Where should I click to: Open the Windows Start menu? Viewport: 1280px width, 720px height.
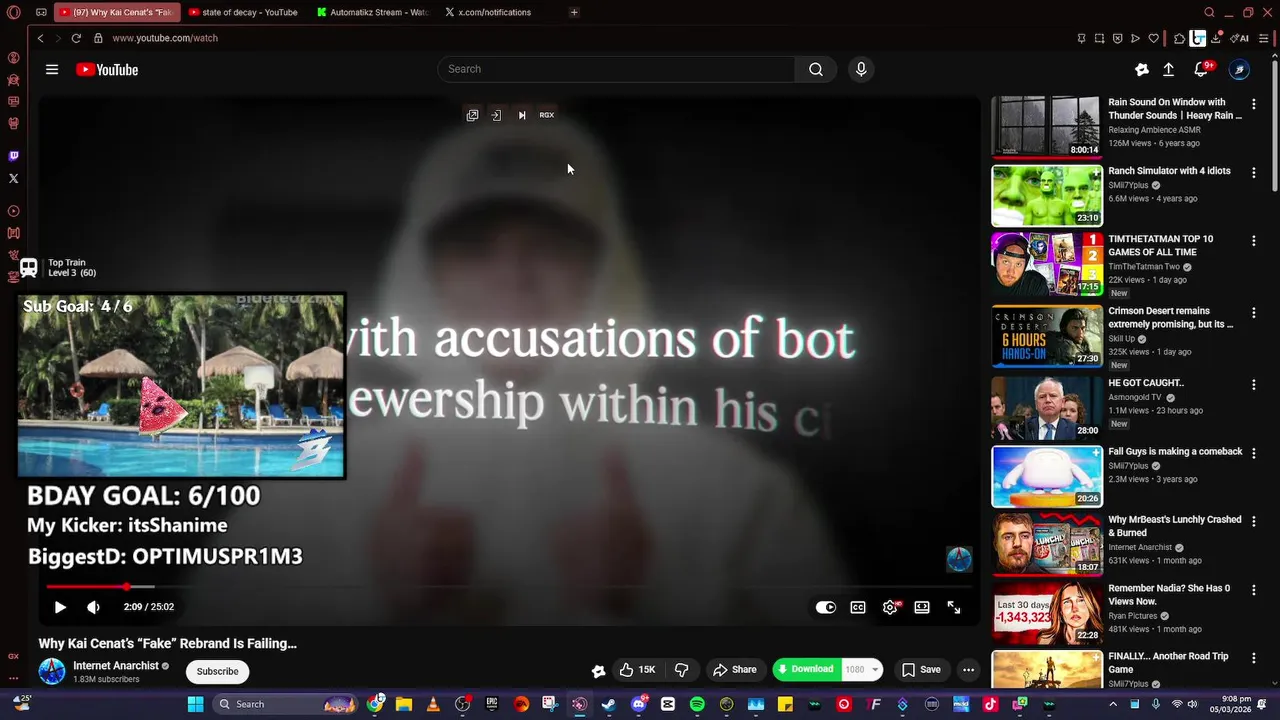pyautogui.click(x=195, y=704)
